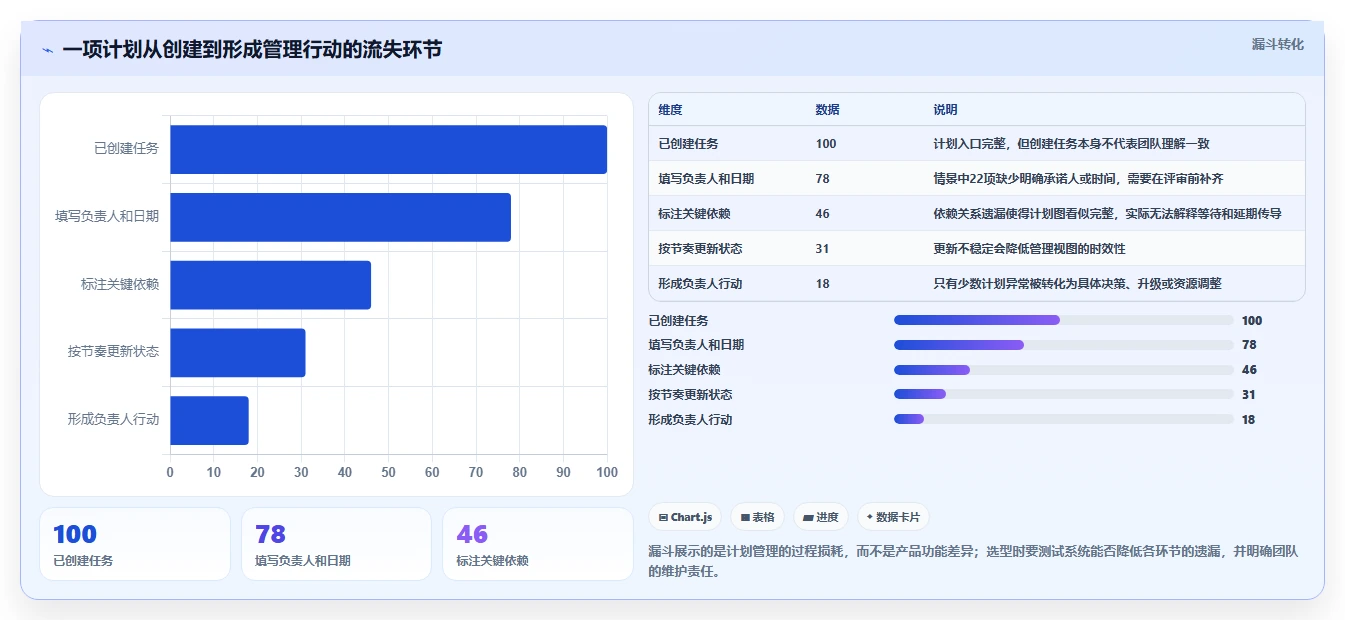Click table value 31 in 数据 column
Viewport: 1345px width, 620px height.
click(x=822, y=249)
